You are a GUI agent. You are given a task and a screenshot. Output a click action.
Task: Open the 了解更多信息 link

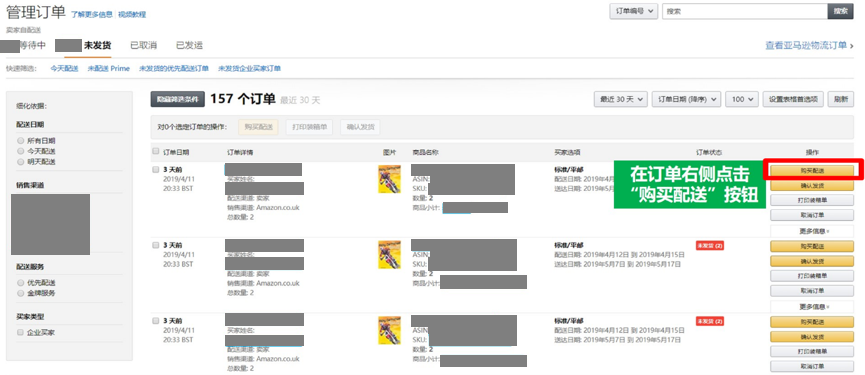pyautogui.click(x=92, y=14)
